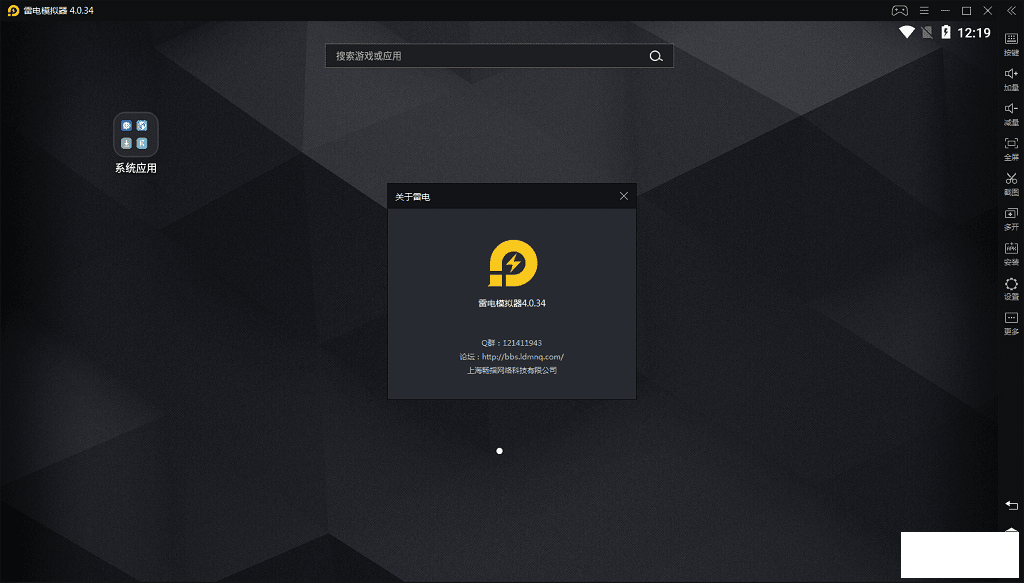
Task: Open the hamburger menu in the title bar
Action: (924, 10)
